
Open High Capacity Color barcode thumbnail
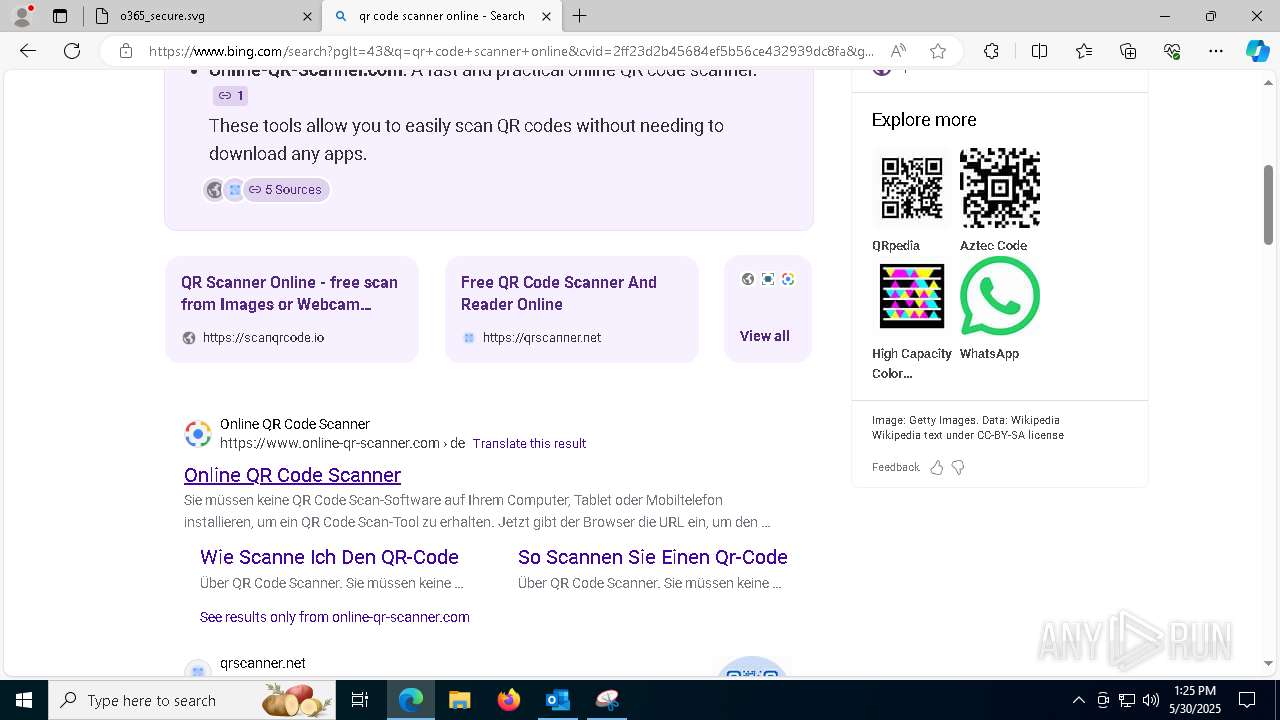[x=911, y=296]
